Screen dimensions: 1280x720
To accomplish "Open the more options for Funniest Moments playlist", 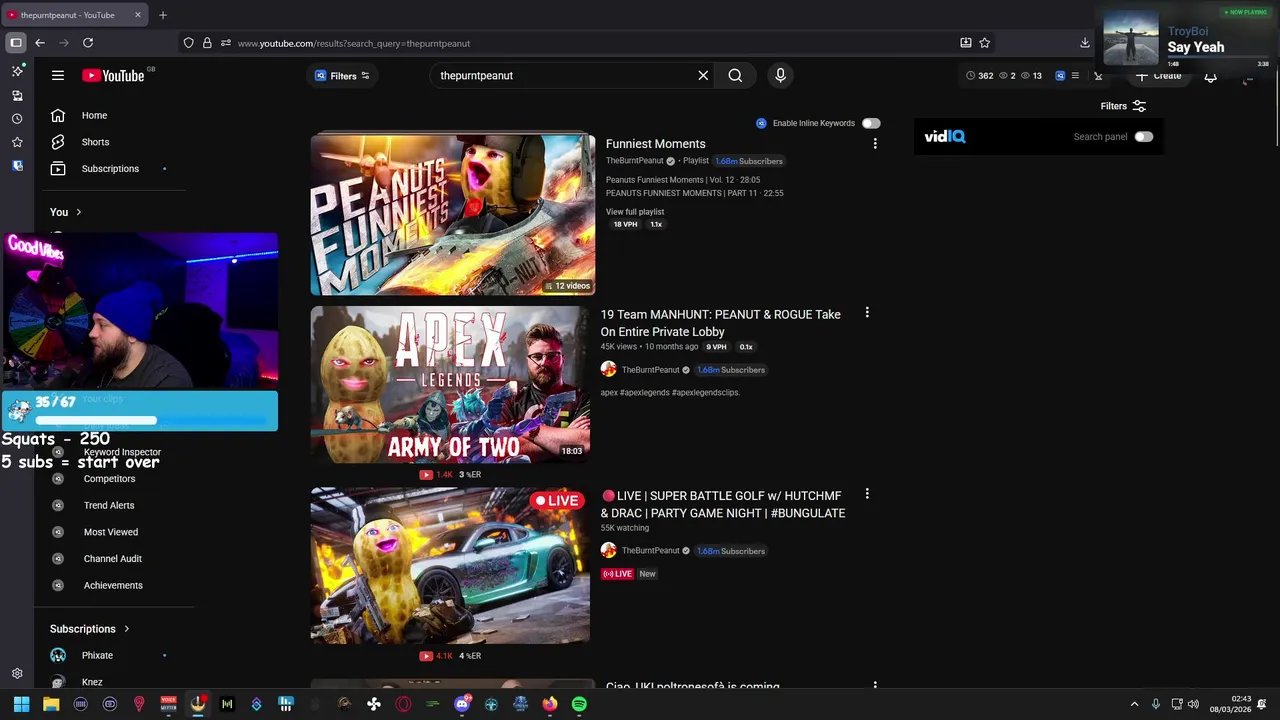I will (875, 144).
